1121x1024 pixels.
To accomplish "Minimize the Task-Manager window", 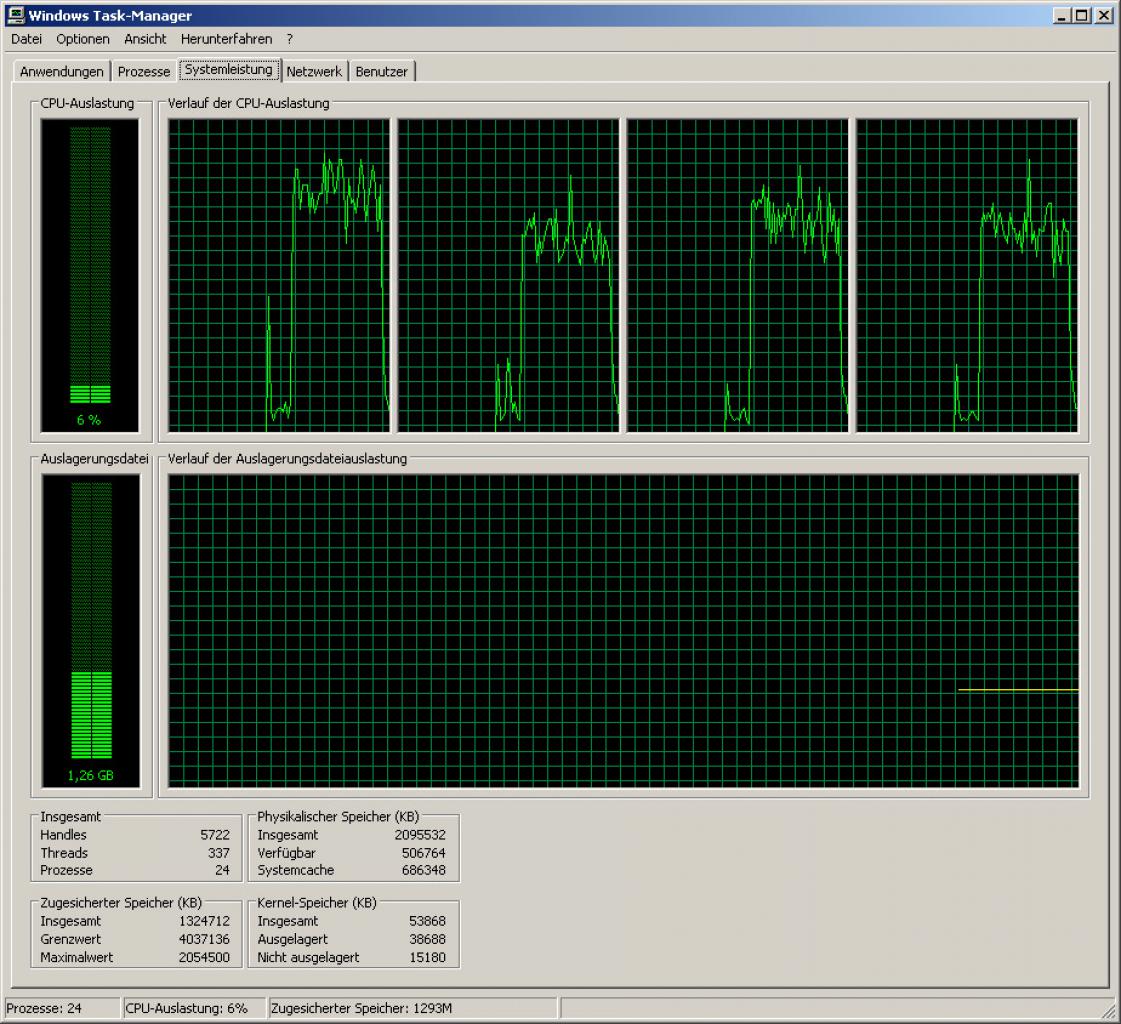I will (1062, 15).
